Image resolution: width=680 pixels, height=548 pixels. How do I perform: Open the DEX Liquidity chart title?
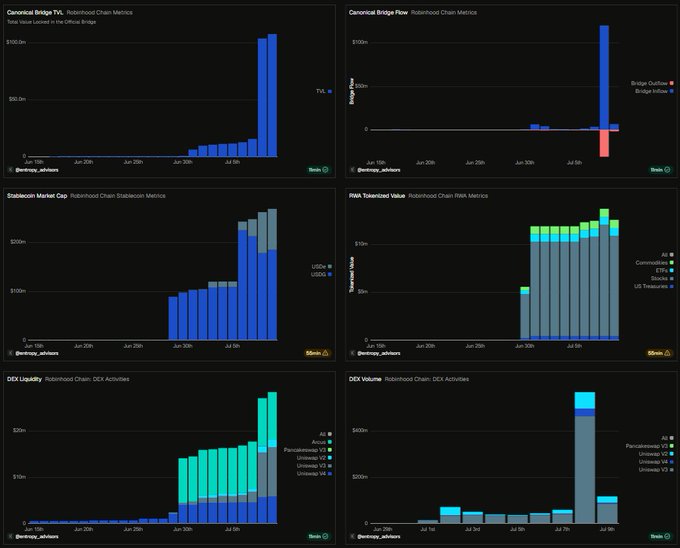[x=24, y=379]
